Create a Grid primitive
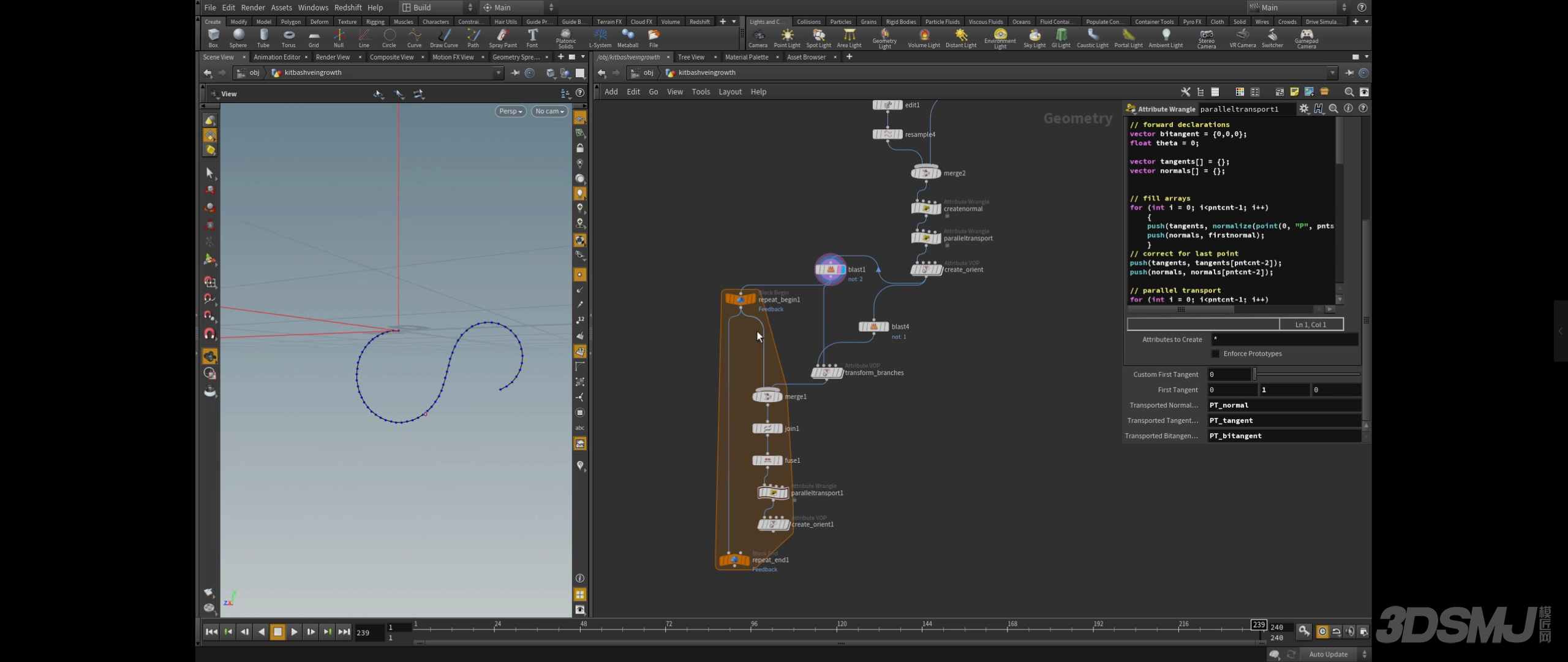The height and width of the screenshot is (662, 1568). (314, 38)
